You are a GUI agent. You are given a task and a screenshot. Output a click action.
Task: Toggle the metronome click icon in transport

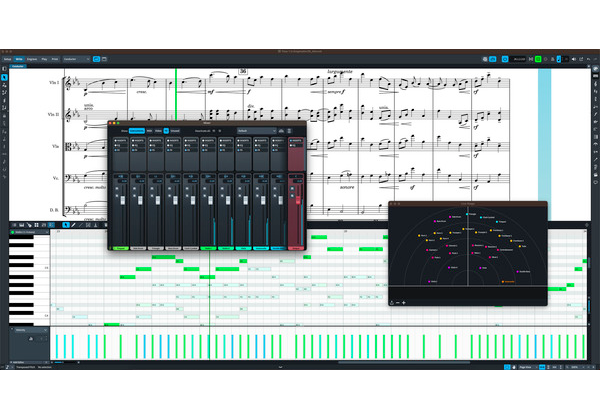(x=552, y=59)
